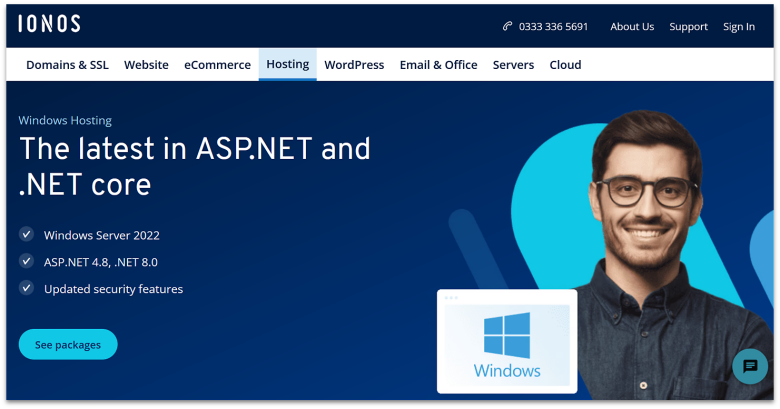Visit the Support link
The width and height of the screenshot is (780, 409).
point(688,27)
